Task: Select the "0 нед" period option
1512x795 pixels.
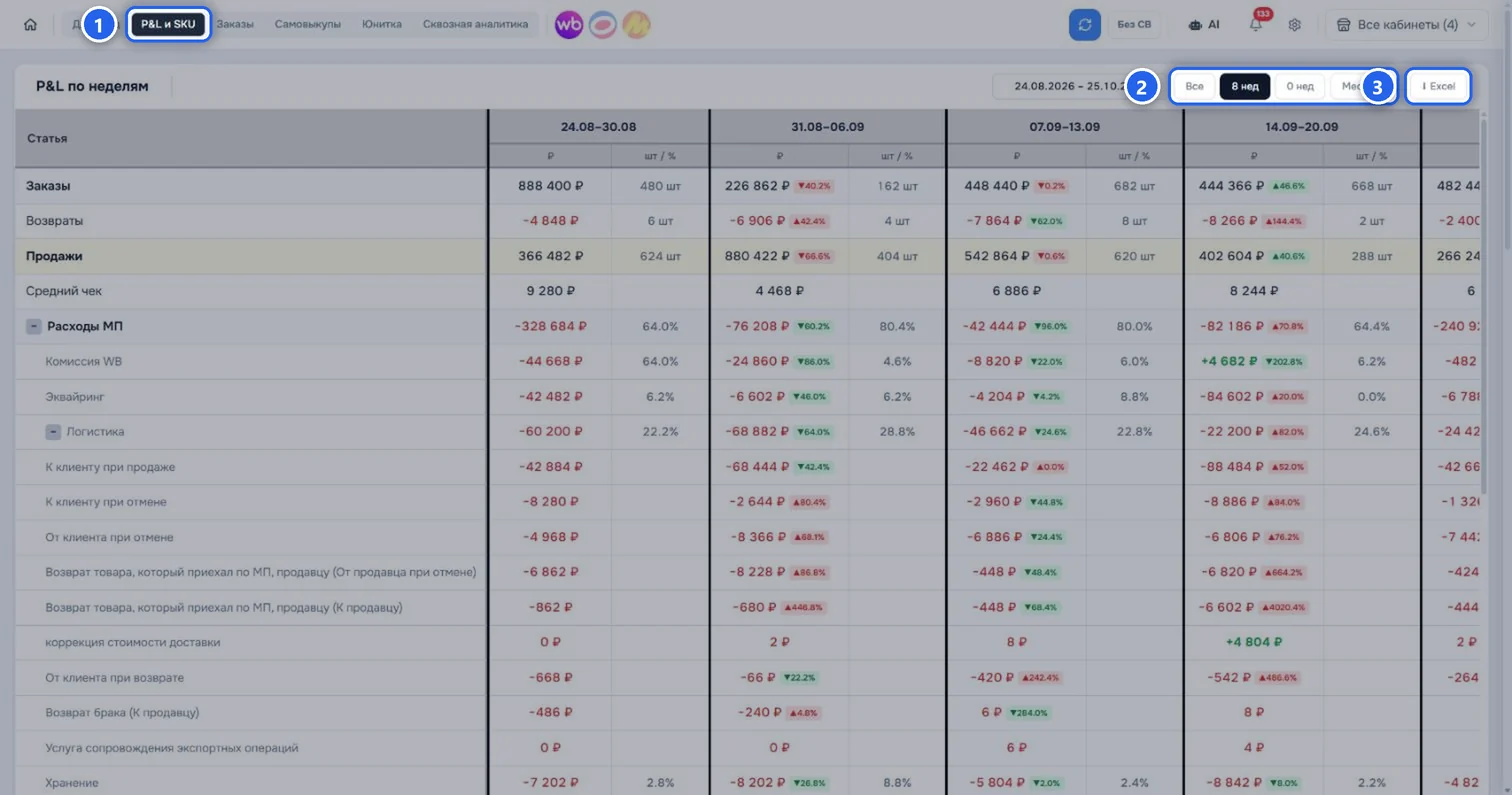Action: (1300, 87)
